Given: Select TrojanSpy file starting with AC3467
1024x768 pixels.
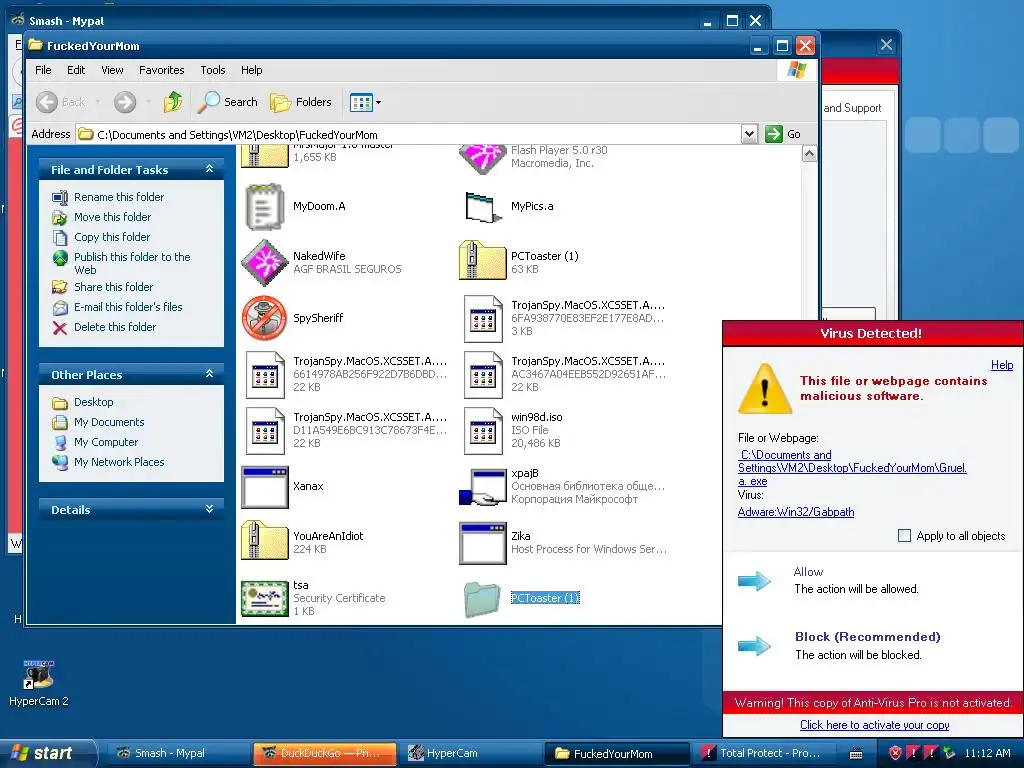Looking at the screenshot, I should coord(483,375).
